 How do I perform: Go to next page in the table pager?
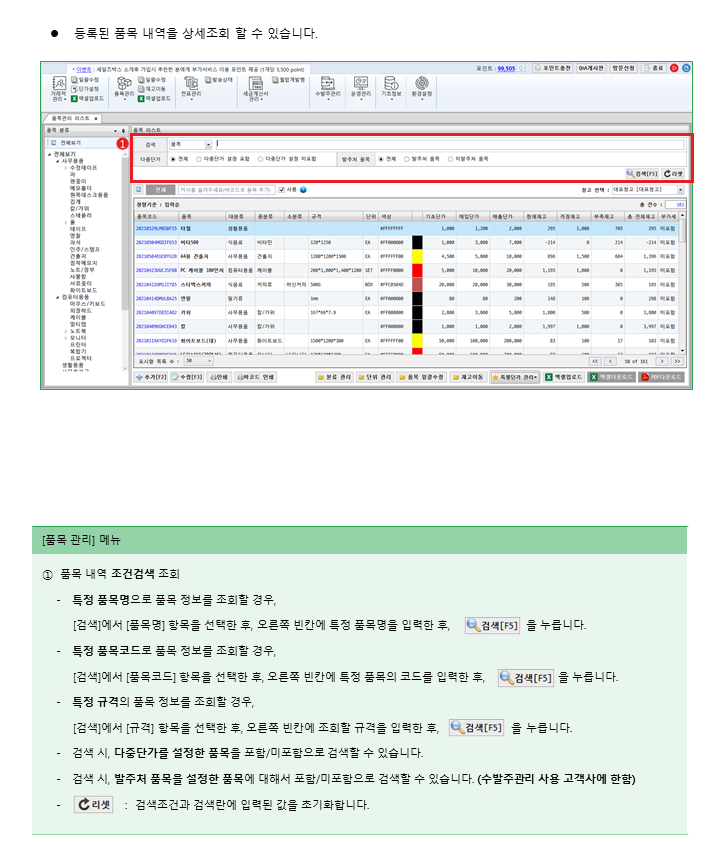[x=663, y=361]
